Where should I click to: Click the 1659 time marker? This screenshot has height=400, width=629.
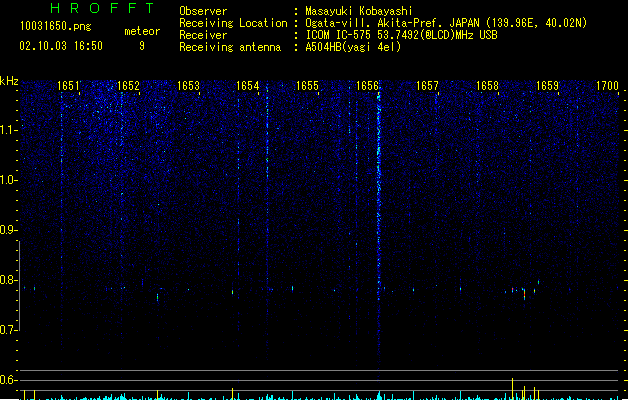click(547, 85)
